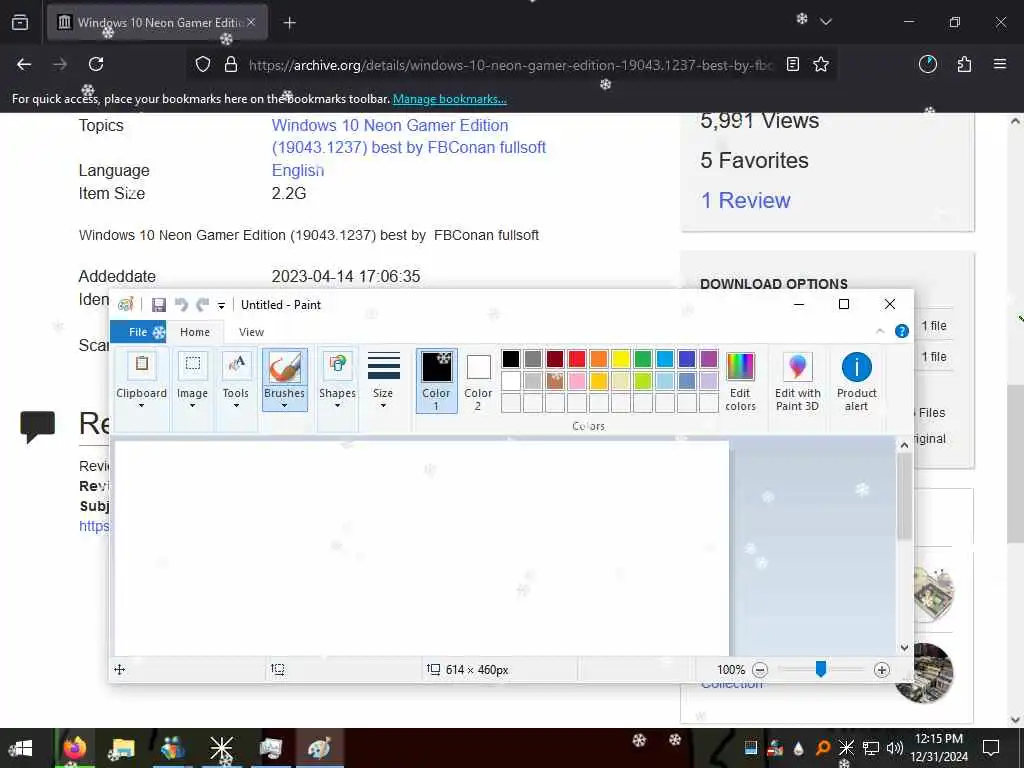Switch to the Home ribbon tab
The width and height of the screenshot is (1024, 768).
195,332
